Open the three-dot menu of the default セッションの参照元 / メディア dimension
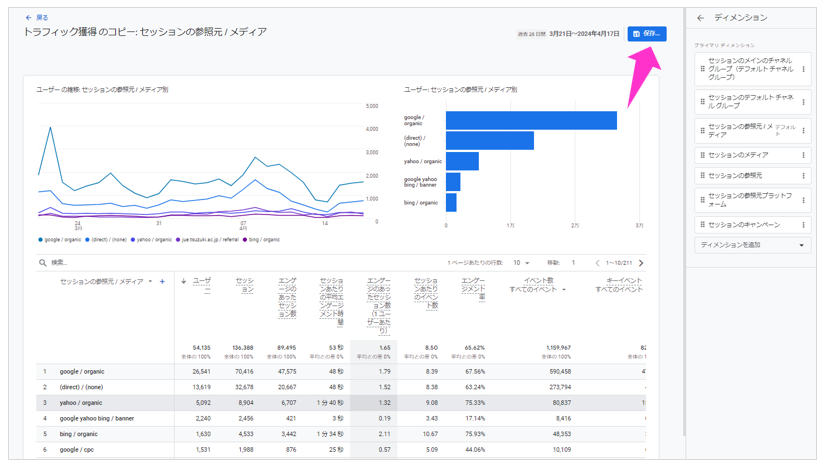The width and height of the screenshot is (824, 464). (804, 130)
